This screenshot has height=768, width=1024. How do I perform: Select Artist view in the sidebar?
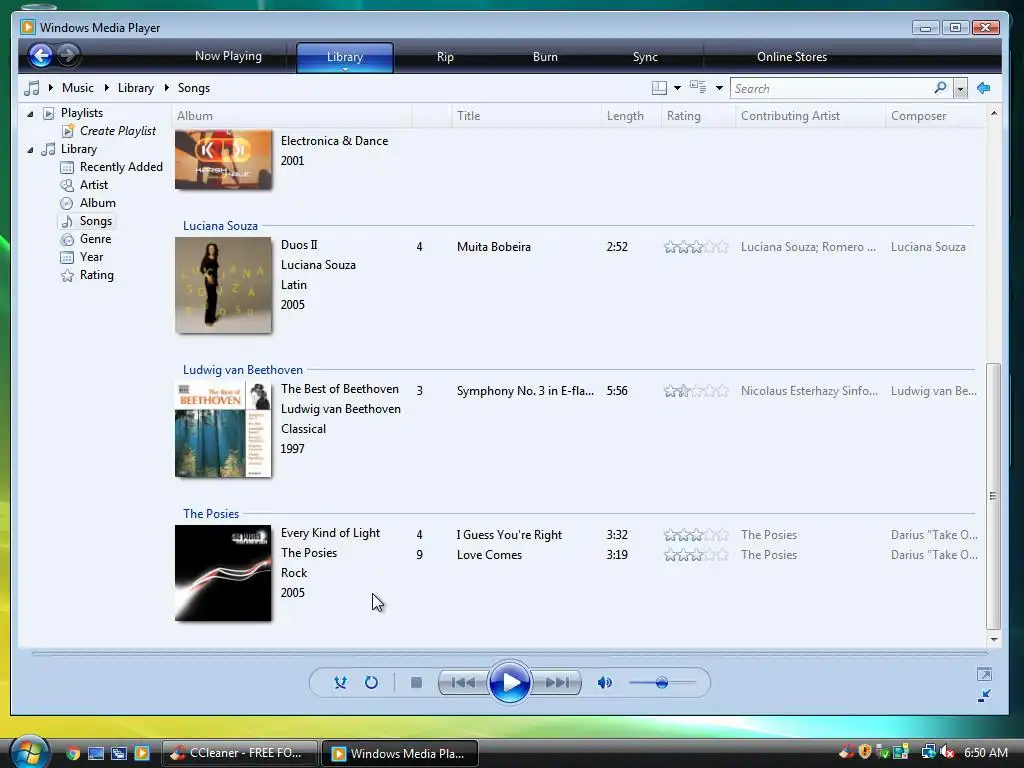(93, 185)
